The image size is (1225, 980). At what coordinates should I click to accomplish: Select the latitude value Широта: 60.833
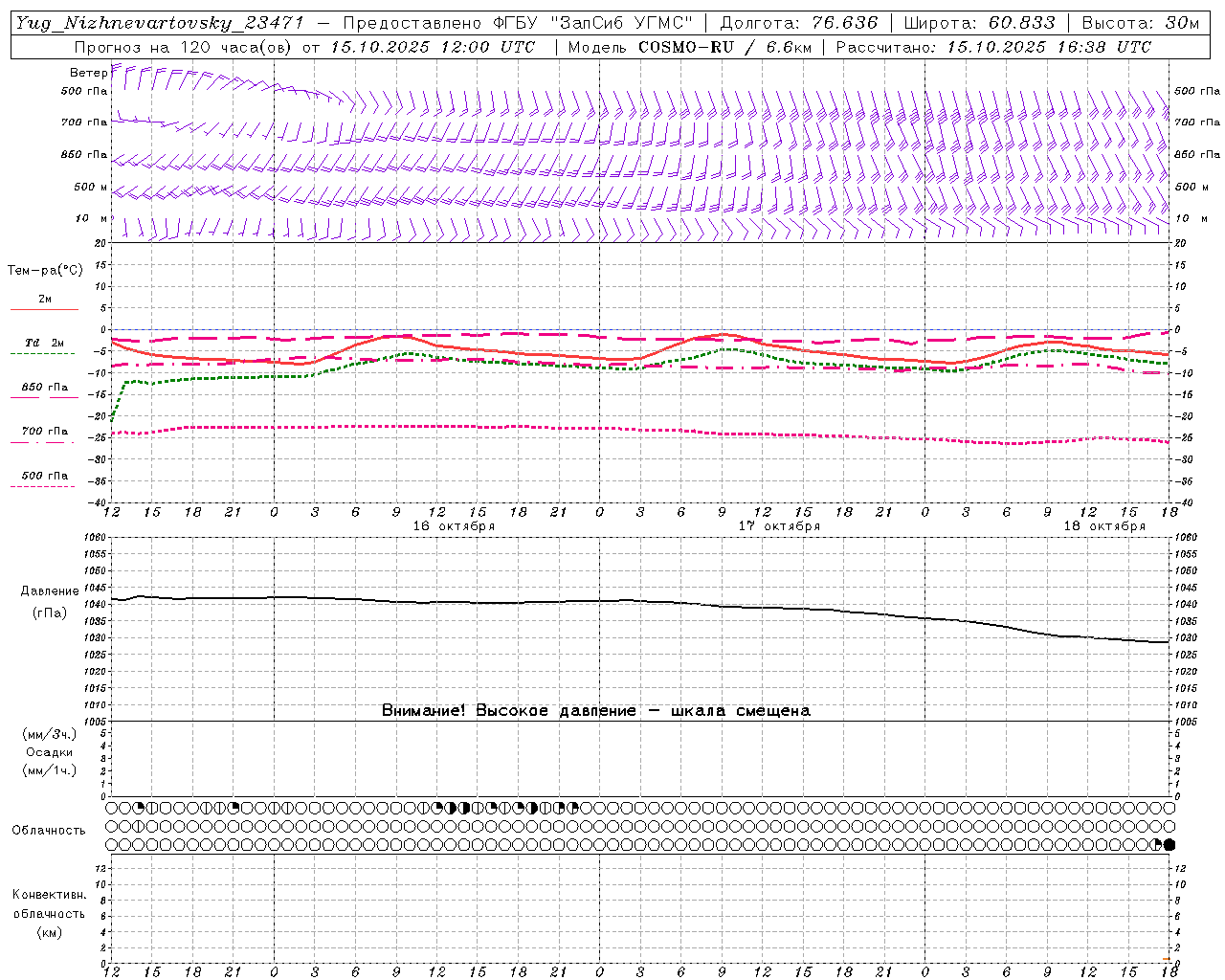(x=979, y=23)
